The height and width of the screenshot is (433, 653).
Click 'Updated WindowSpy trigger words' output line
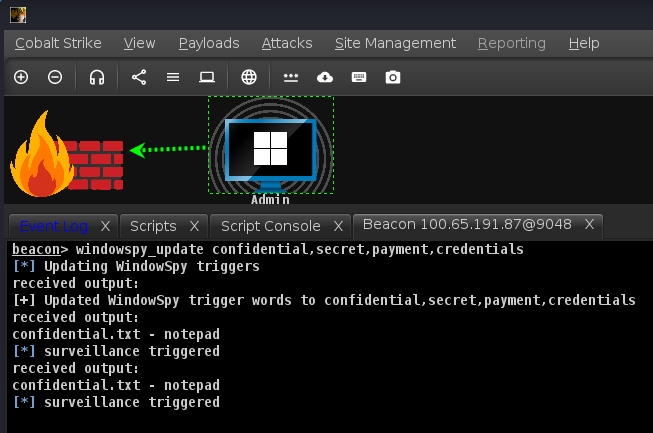(x=324, y=300)
